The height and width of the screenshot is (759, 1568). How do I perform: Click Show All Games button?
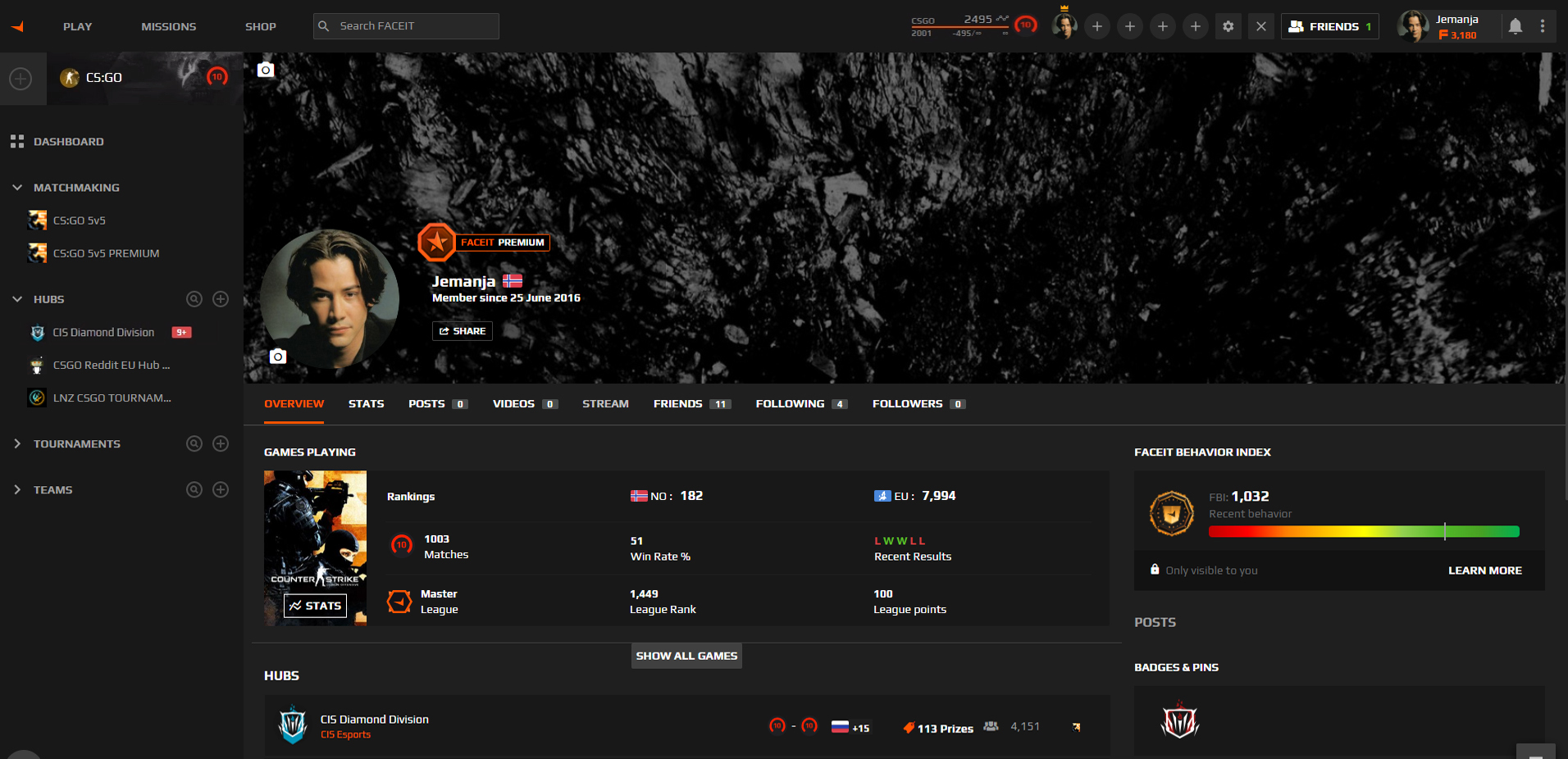[x=686, y=656]
